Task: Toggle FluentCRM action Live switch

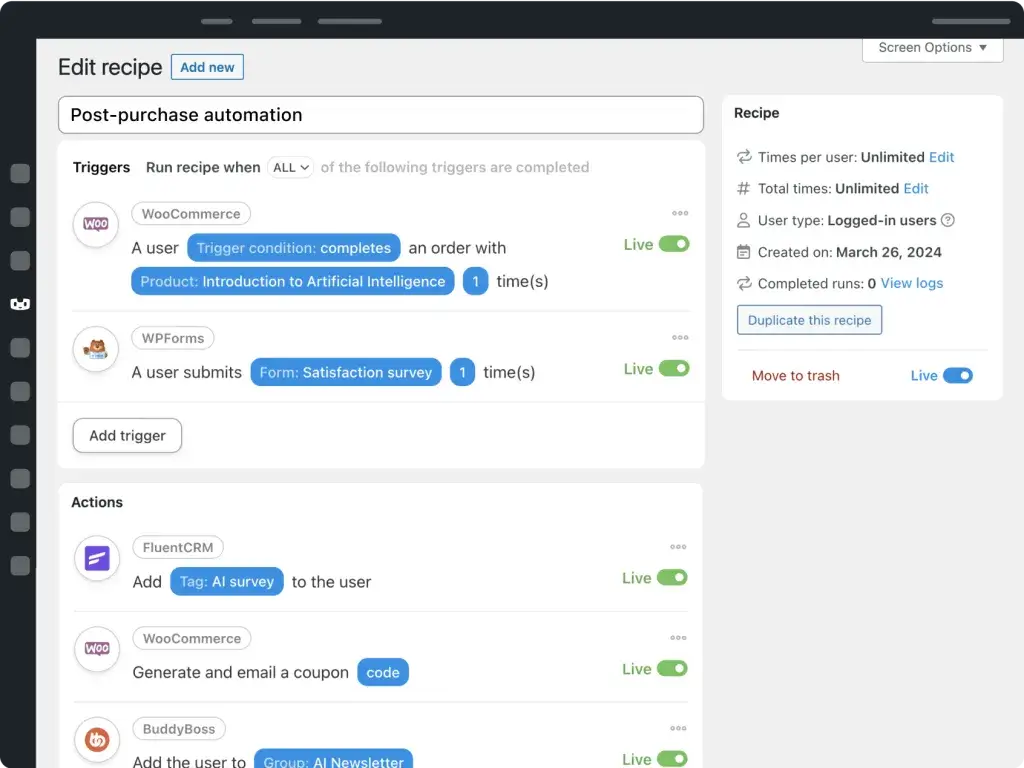Action: coord(672,577)
